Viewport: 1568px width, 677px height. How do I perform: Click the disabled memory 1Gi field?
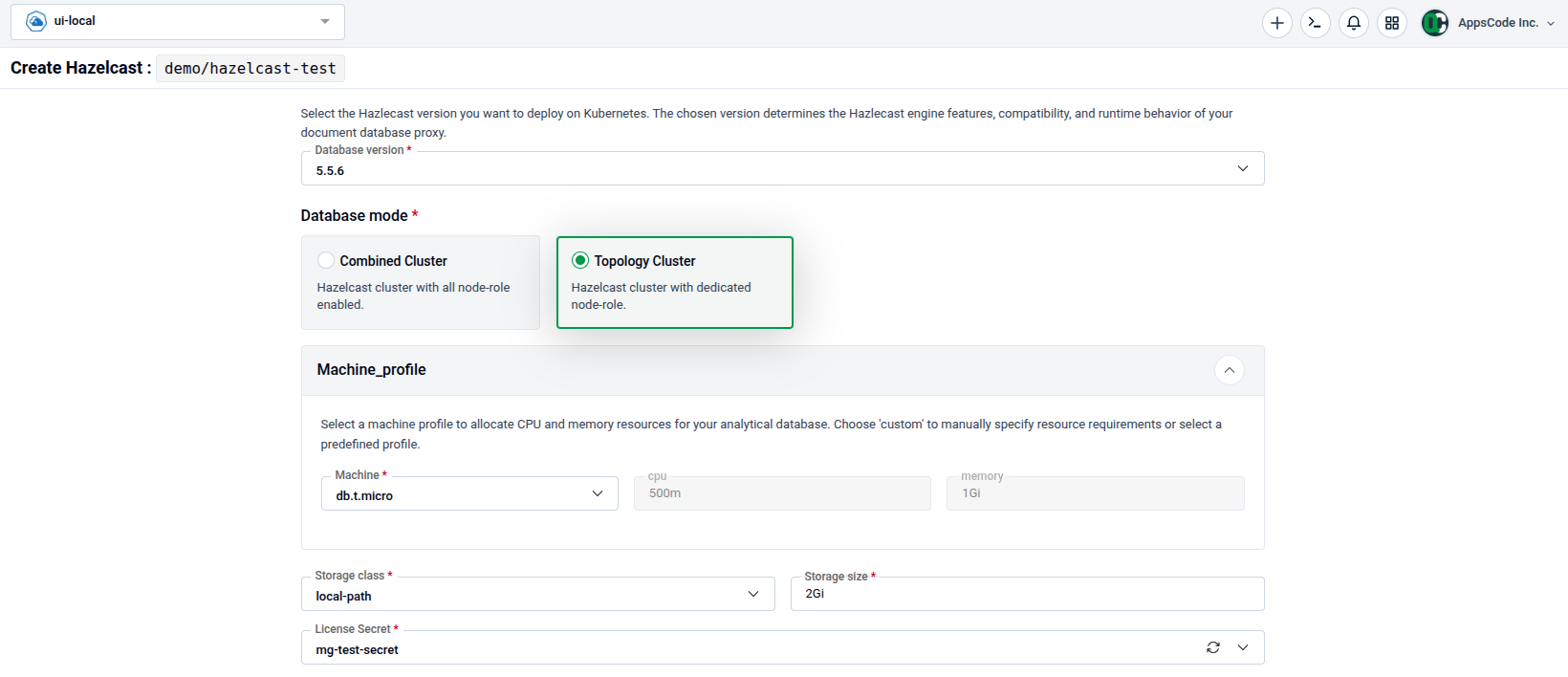coord(1096,493)
